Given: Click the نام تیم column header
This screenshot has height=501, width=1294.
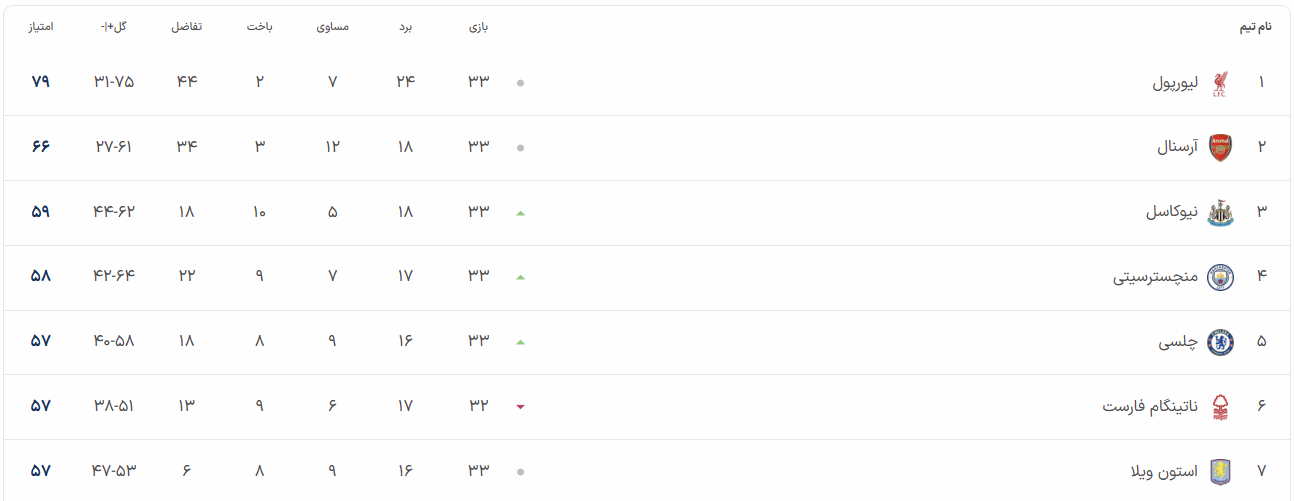Looking at the screenshot, I should 1256,27.
